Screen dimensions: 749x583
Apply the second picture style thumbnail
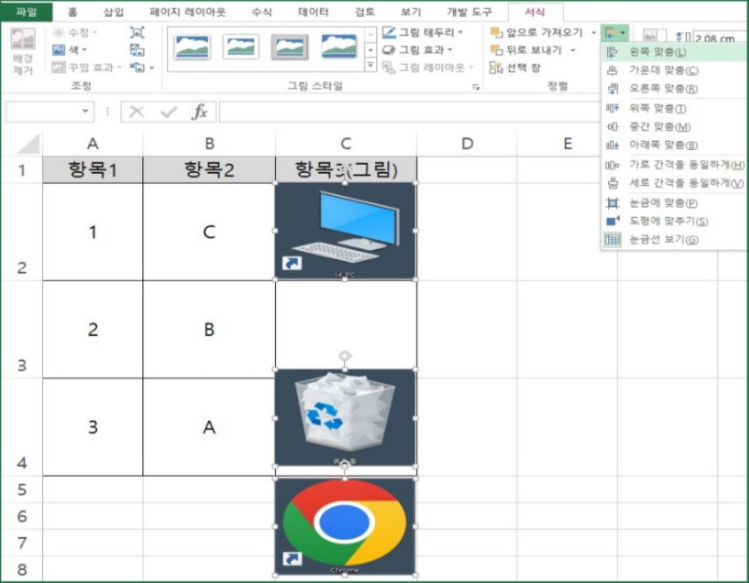pos(241,47)
